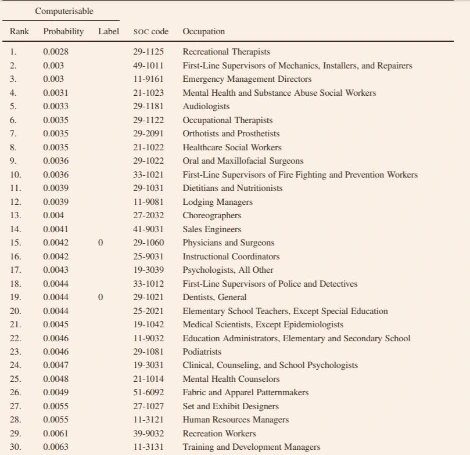Select 'Podiatrists' occupation
This screenshot has height=455, width=470.
pyautogui.click(x=202, y=352)
